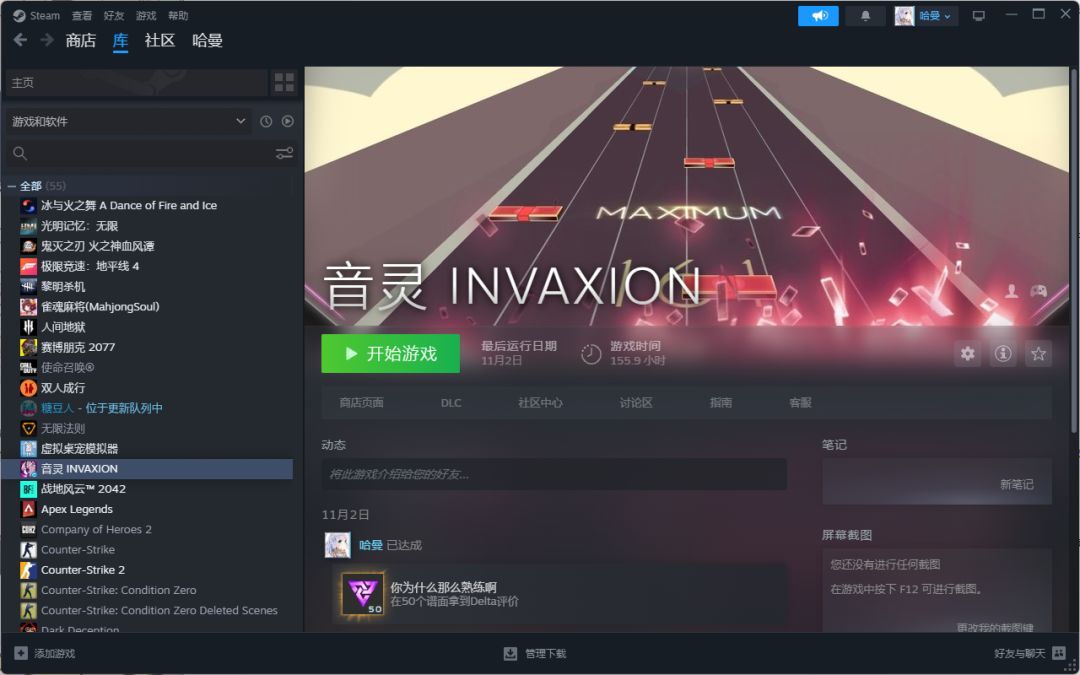The image size is (1080, 675).
Task: Open the 哈曼 profile tab
Action: pyautogui.click(x=207, y=41)
